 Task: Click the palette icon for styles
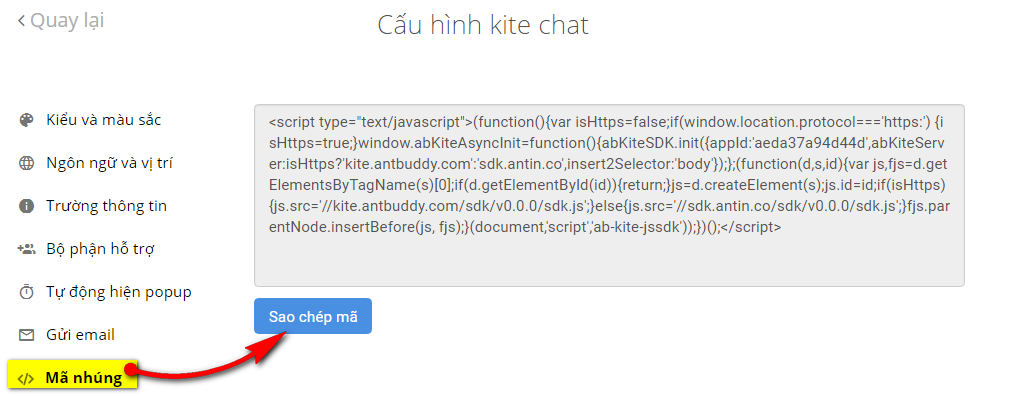pos(26,121)
